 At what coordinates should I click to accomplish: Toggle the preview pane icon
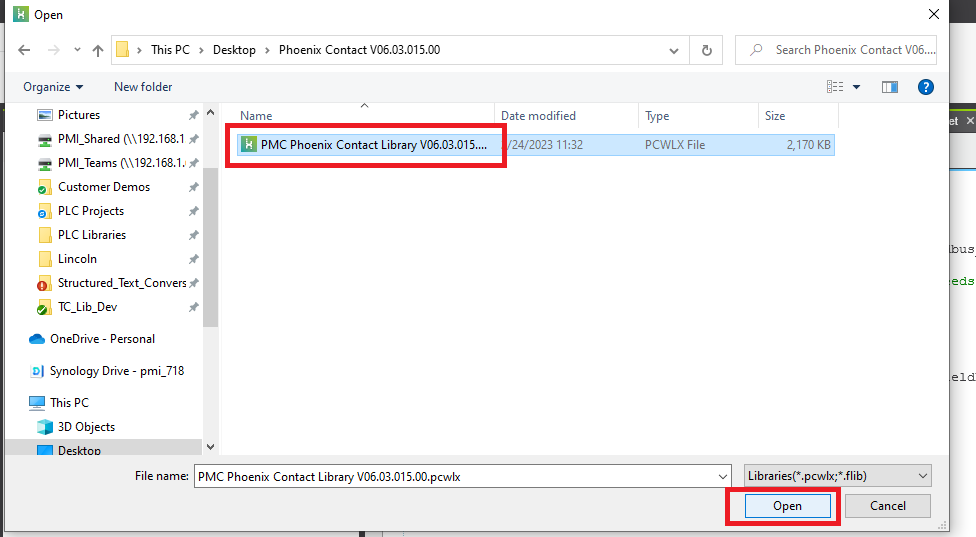click(x=889, y=87)
